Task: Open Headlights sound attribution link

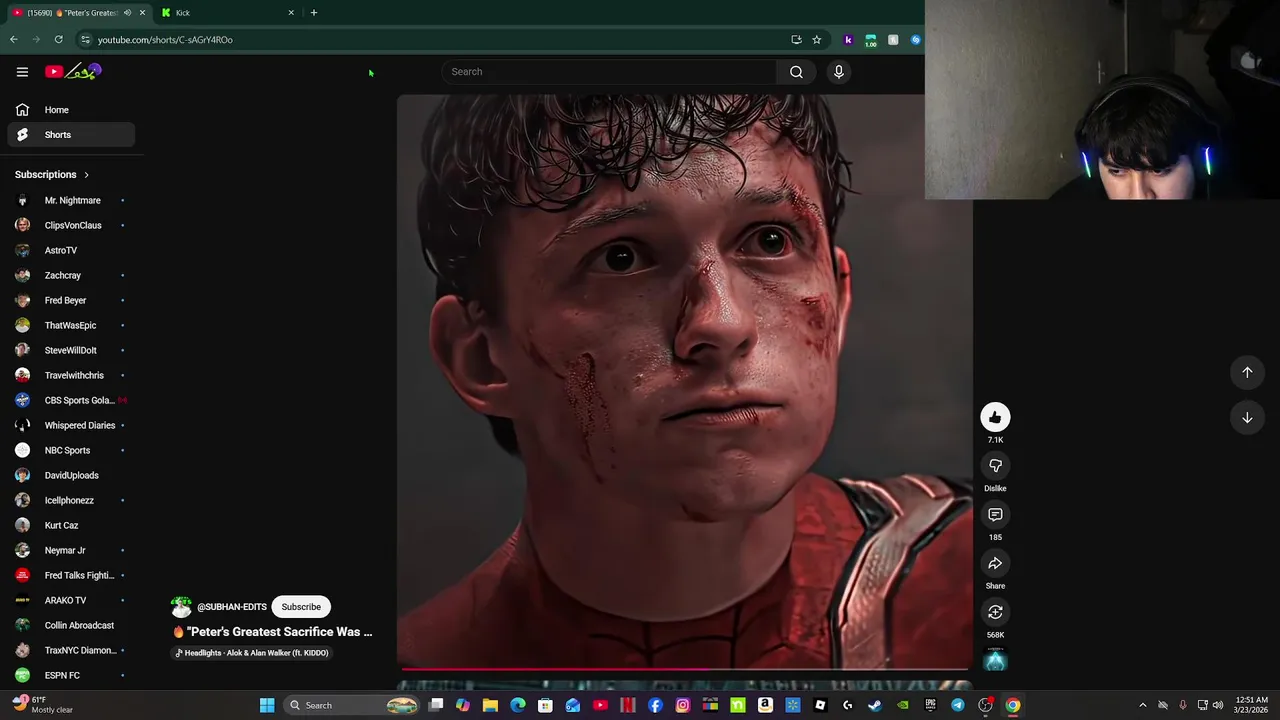Action: 252,653
